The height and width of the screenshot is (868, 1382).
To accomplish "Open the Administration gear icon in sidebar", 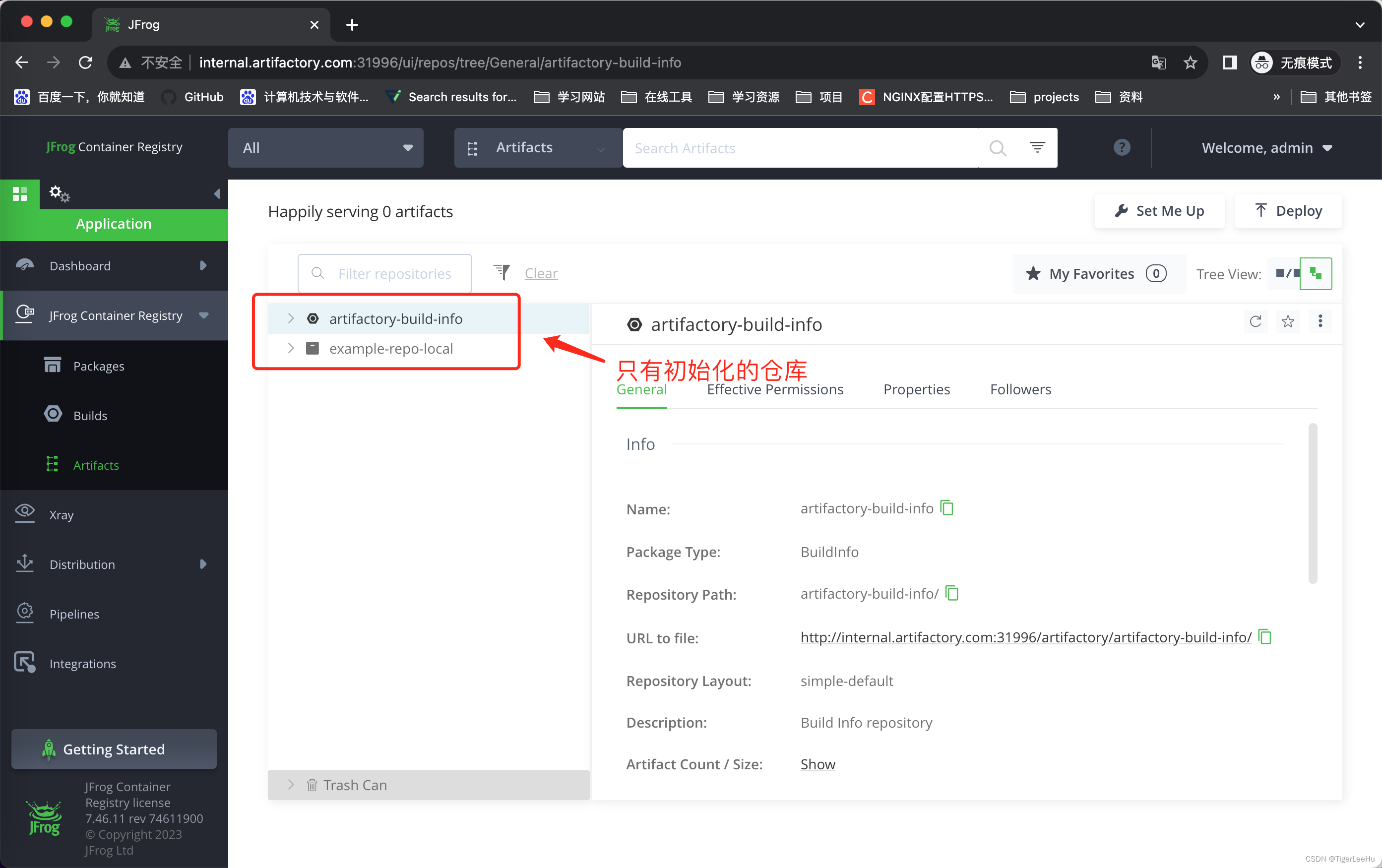I will click(59, 194).
